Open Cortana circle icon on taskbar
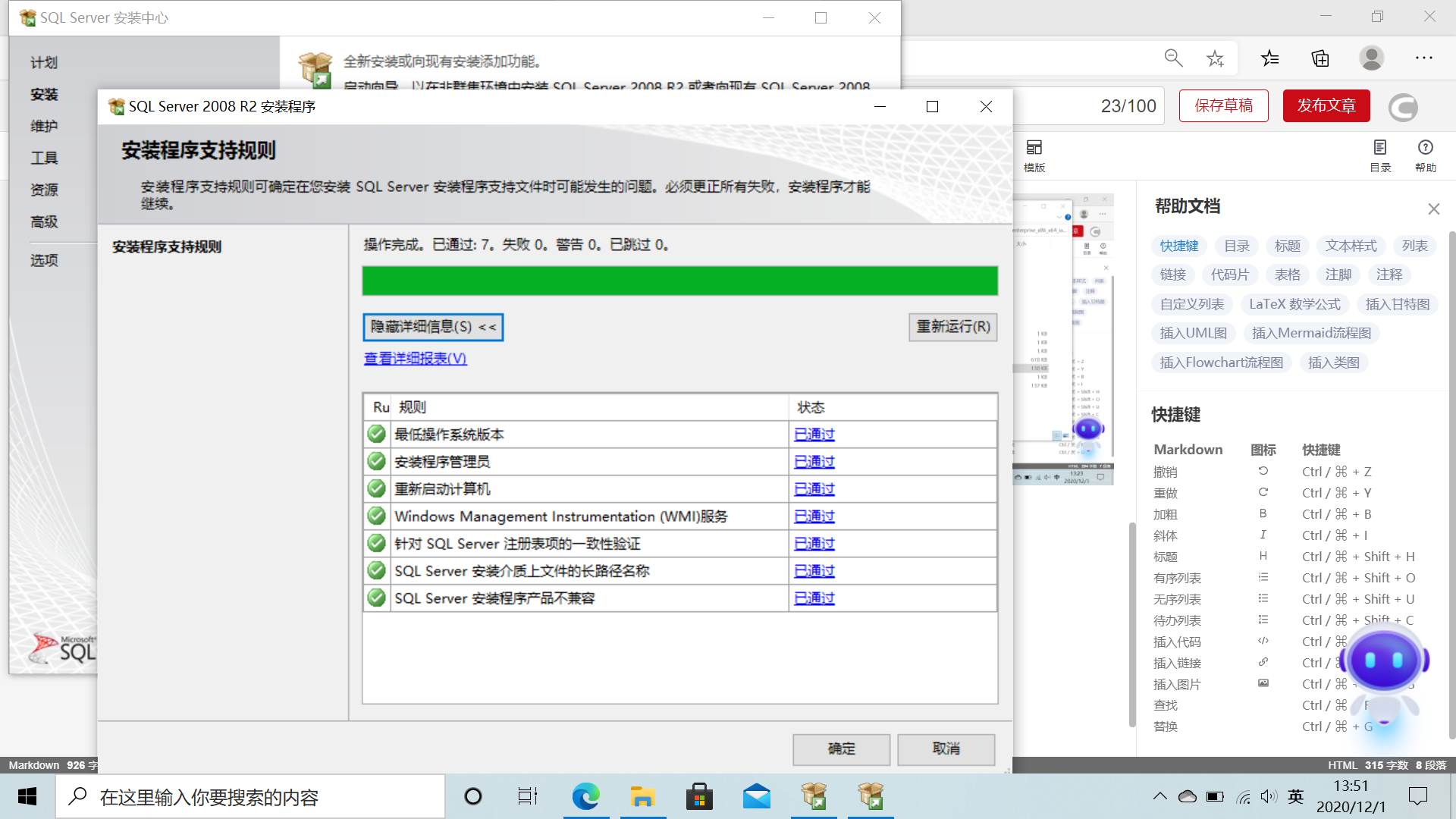The image size is (1456, 819). (x=473, y=796)
